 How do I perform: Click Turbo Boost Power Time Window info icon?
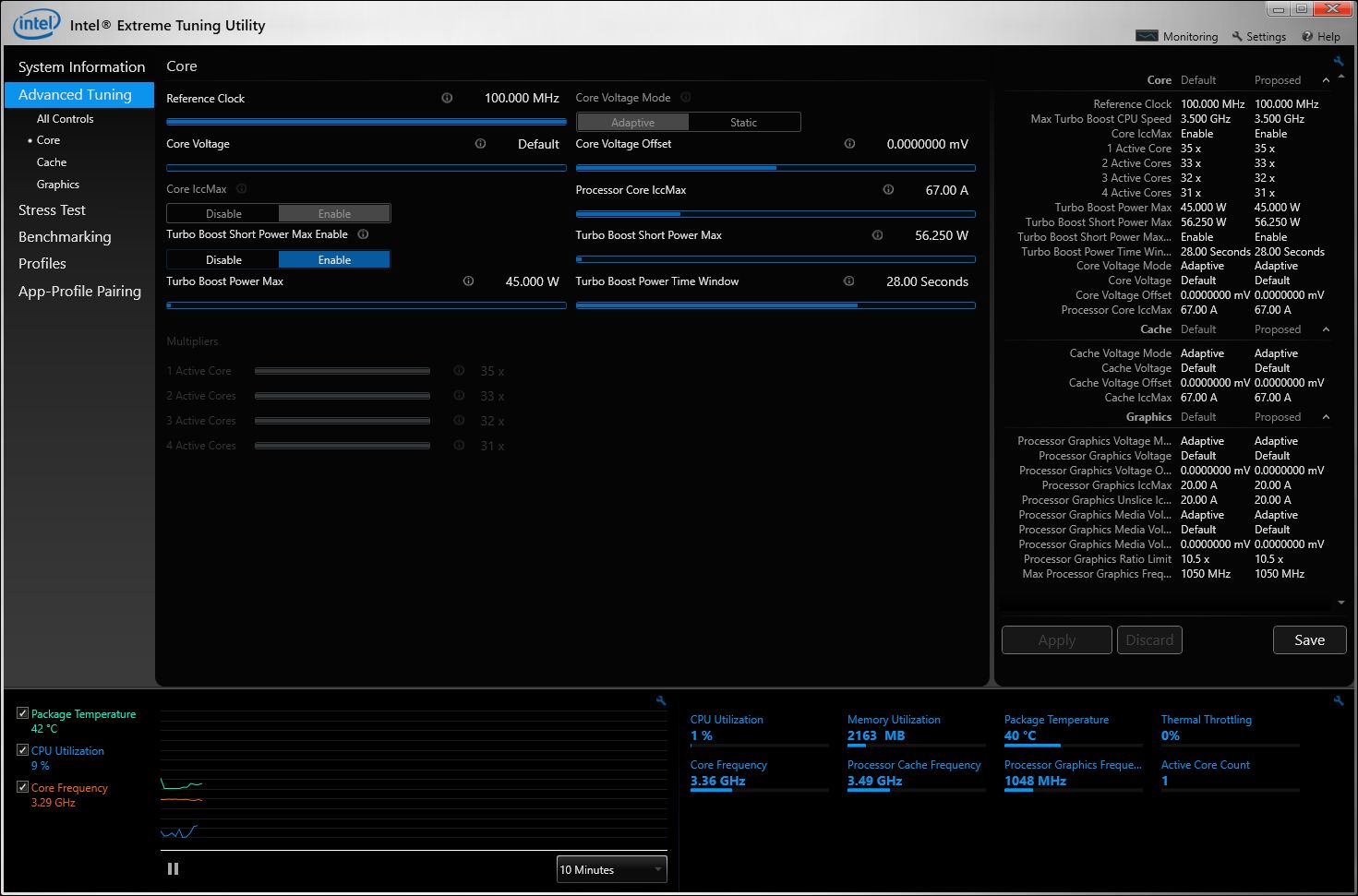coord(848,281)
